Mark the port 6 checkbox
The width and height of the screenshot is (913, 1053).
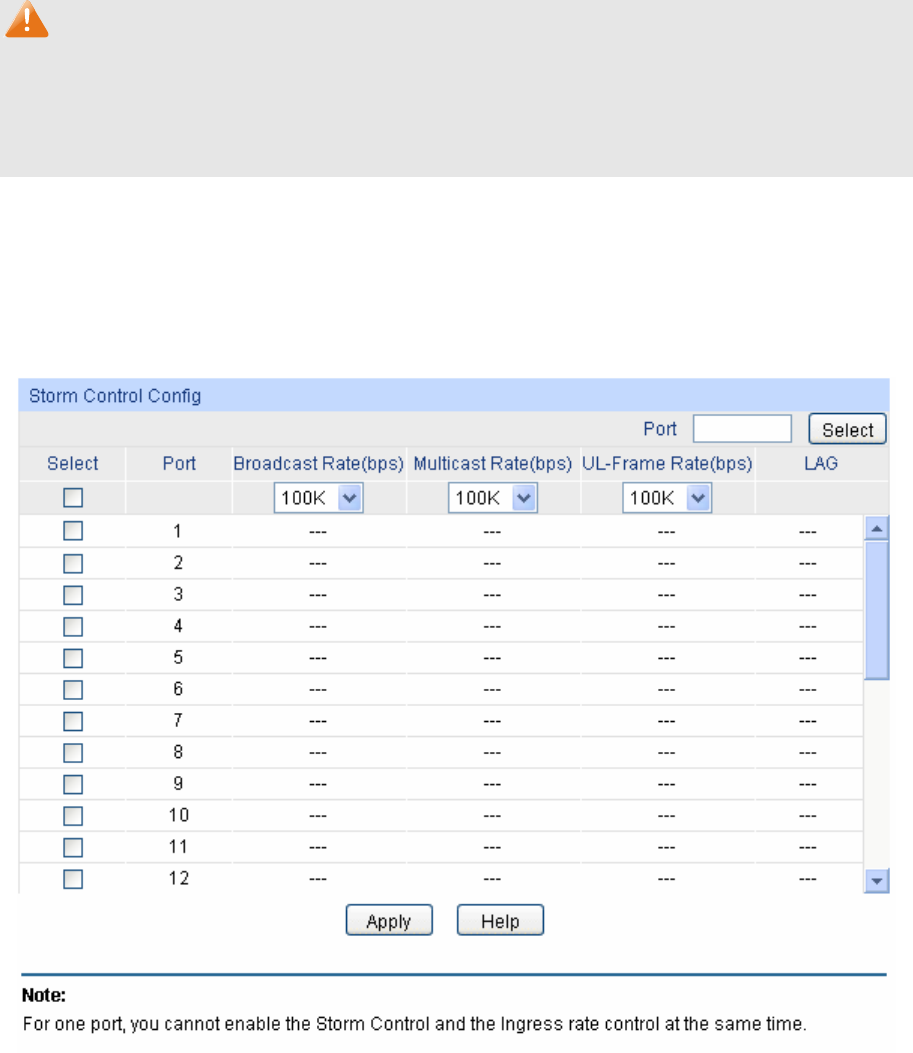coord(73,689)
